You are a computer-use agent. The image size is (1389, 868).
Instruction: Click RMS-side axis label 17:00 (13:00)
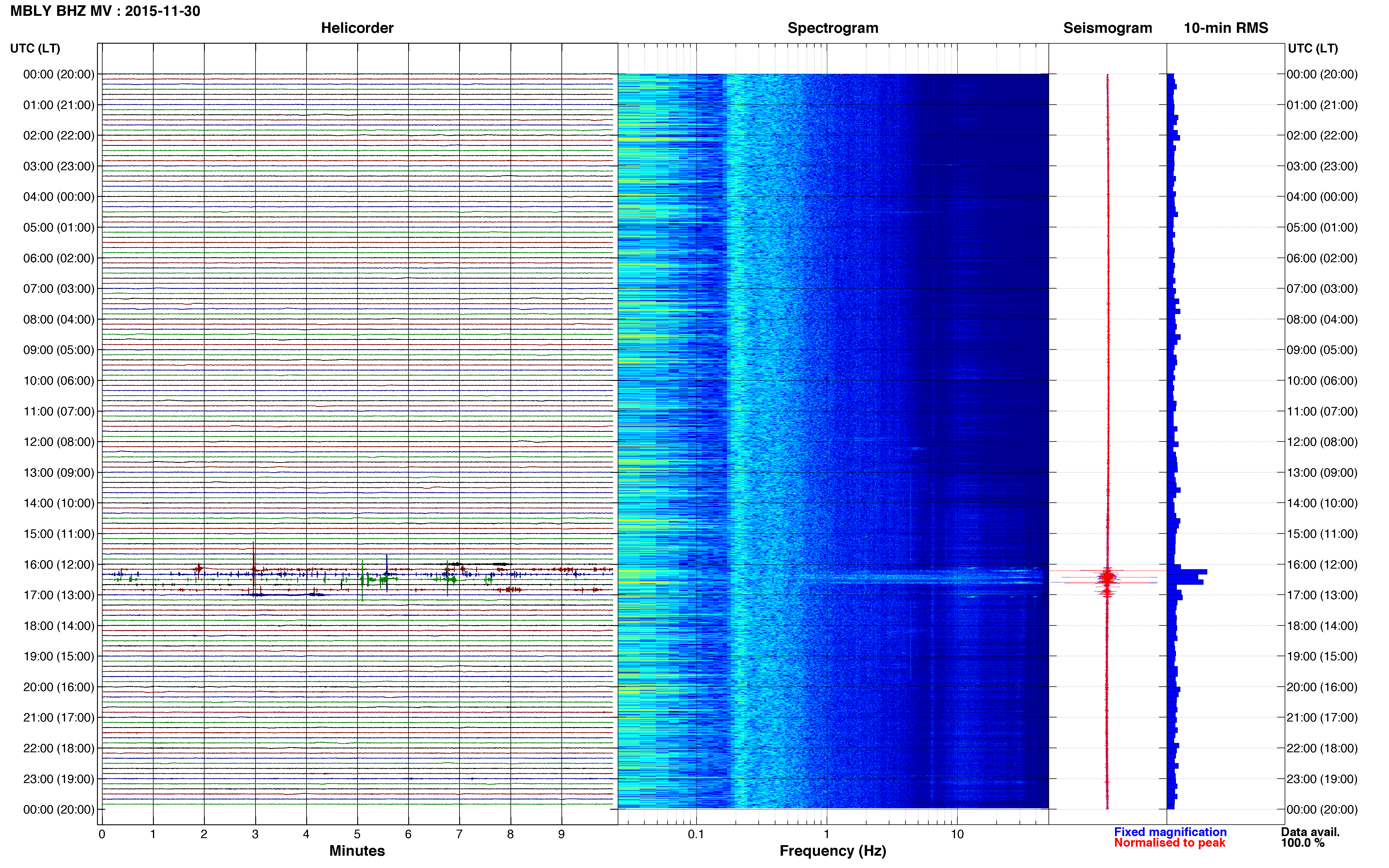1322,595
